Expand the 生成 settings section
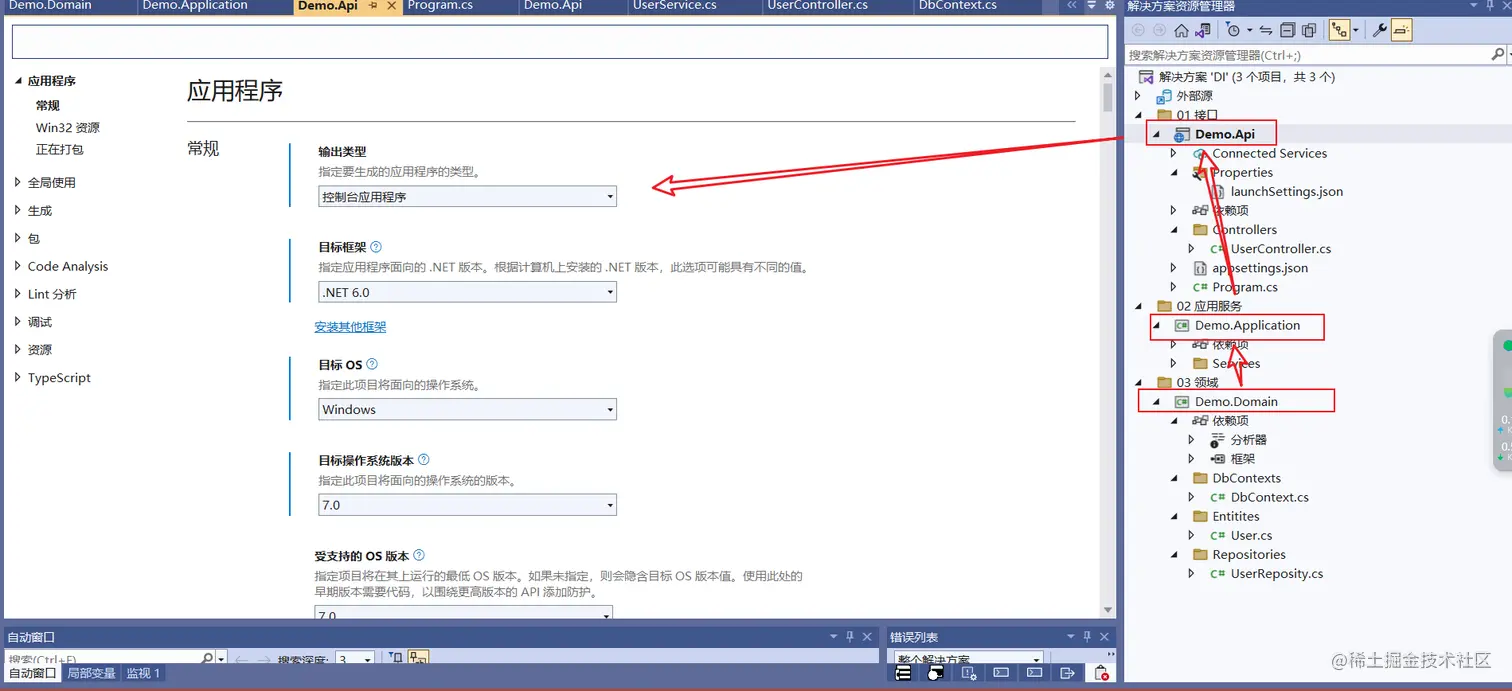 pos(18,211)
